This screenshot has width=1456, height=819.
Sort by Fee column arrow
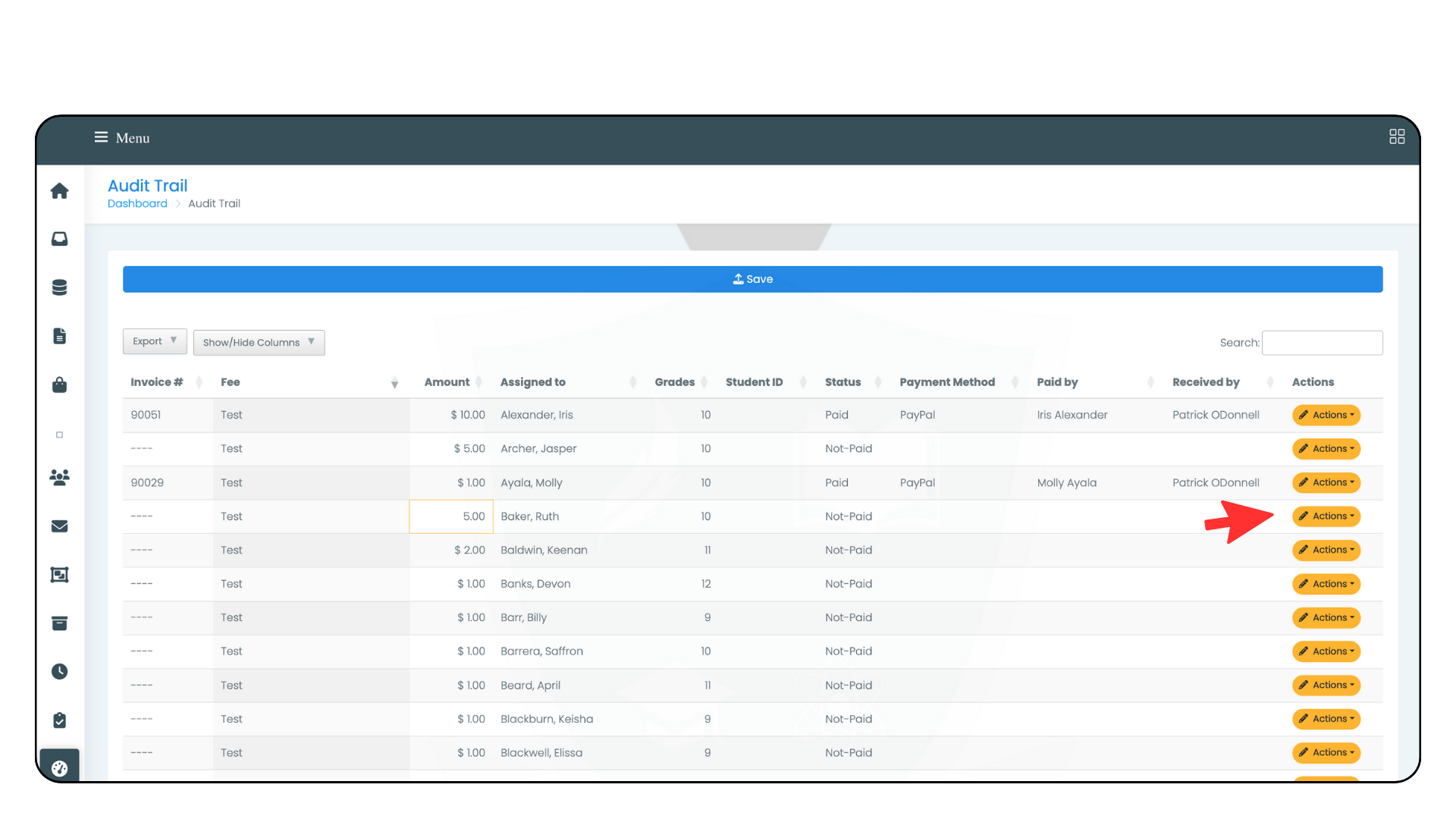394,383
